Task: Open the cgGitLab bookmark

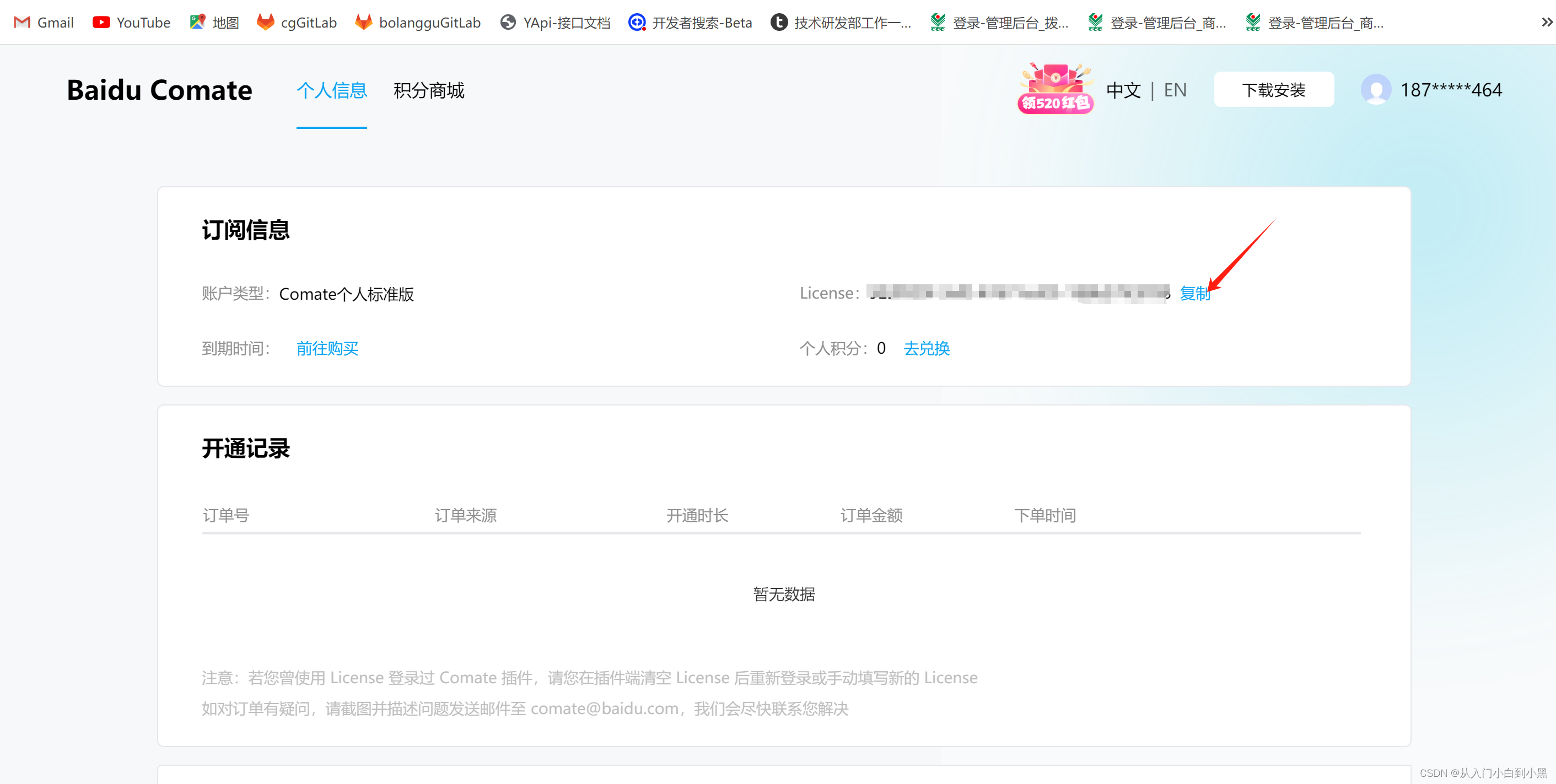Action: point(296,23)
